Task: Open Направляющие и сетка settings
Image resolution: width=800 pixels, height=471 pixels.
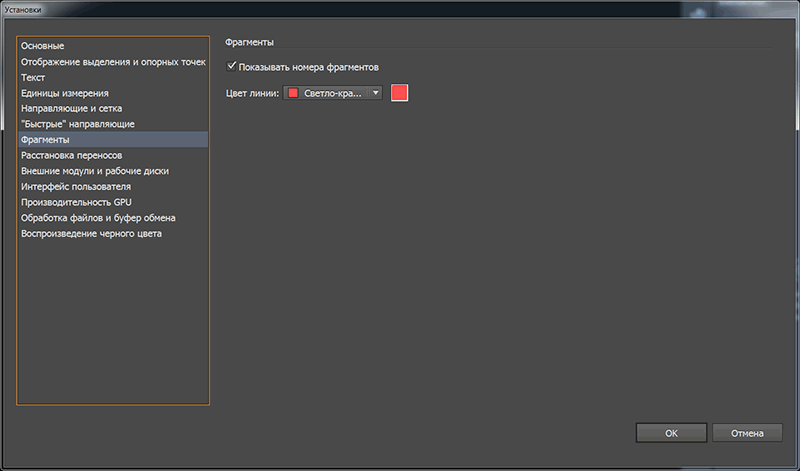Action: [x=71, y=108]
